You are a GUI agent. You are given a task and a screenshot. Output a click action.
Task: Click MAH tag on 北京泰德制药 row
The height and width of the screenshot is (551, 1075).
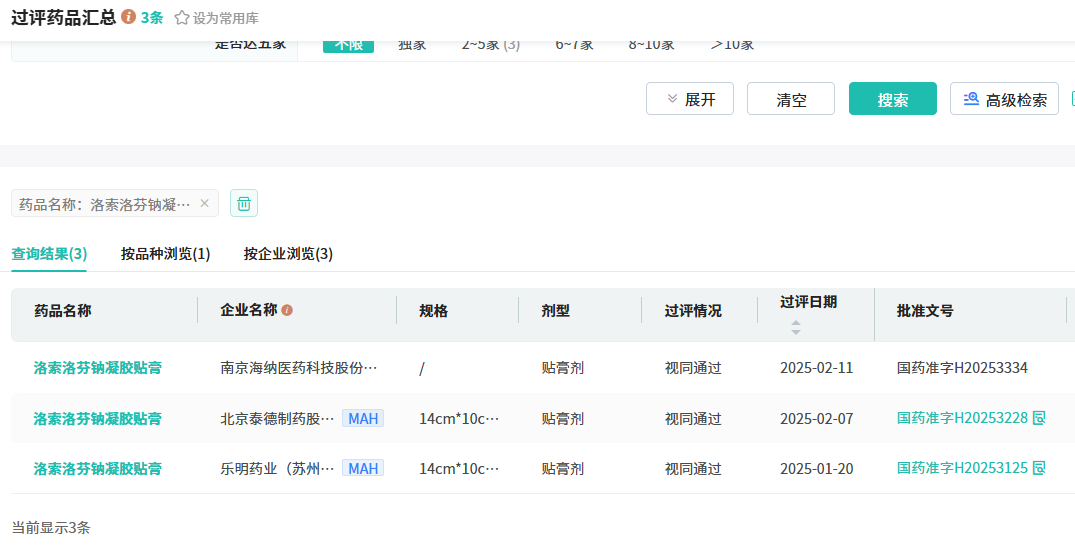coord(363,418)
